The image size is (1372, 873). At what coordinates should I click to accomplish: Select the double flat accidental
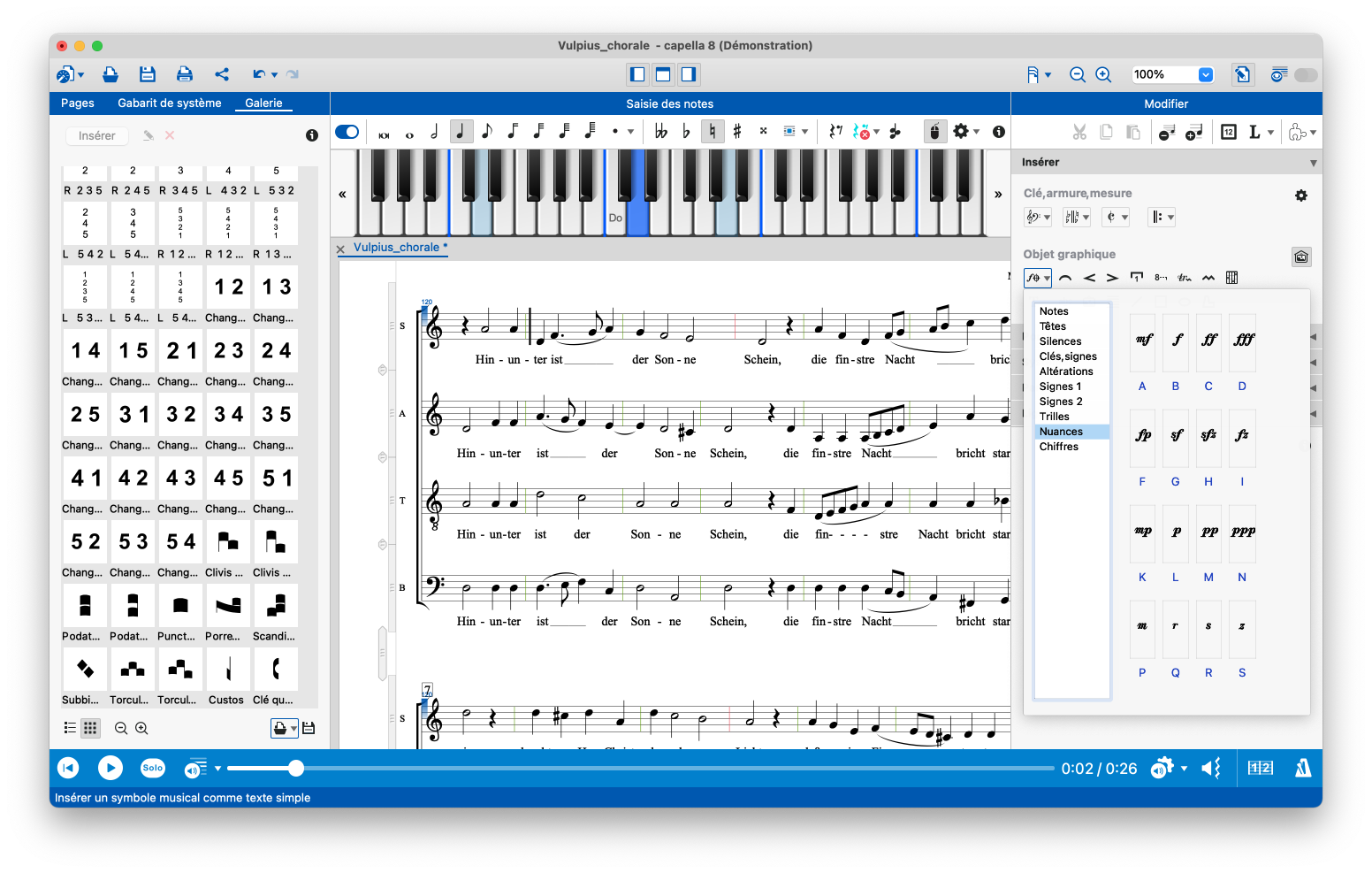(x=660, y=132)
